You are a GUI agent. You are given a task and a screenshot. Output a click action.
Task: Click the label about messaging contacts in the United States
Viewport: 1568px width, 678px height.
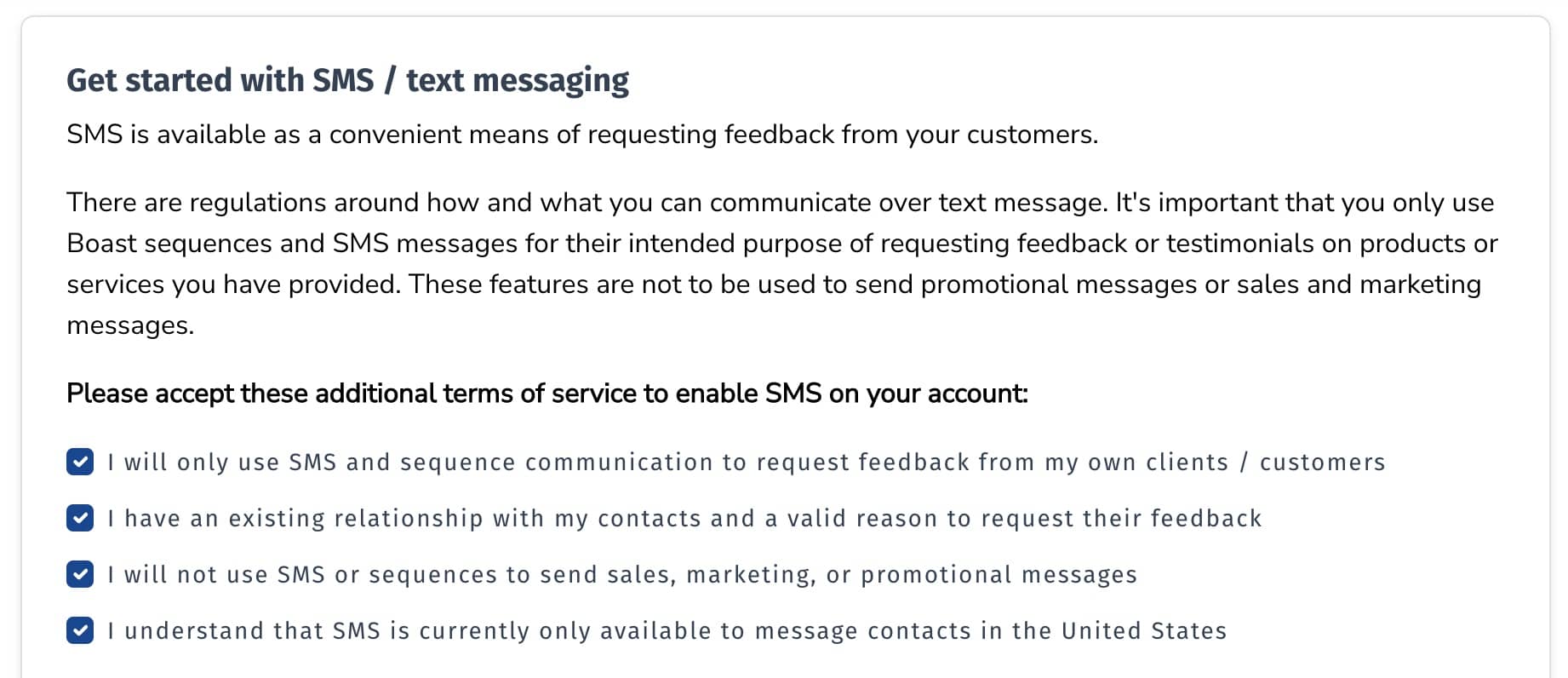[x=667, y=631]
